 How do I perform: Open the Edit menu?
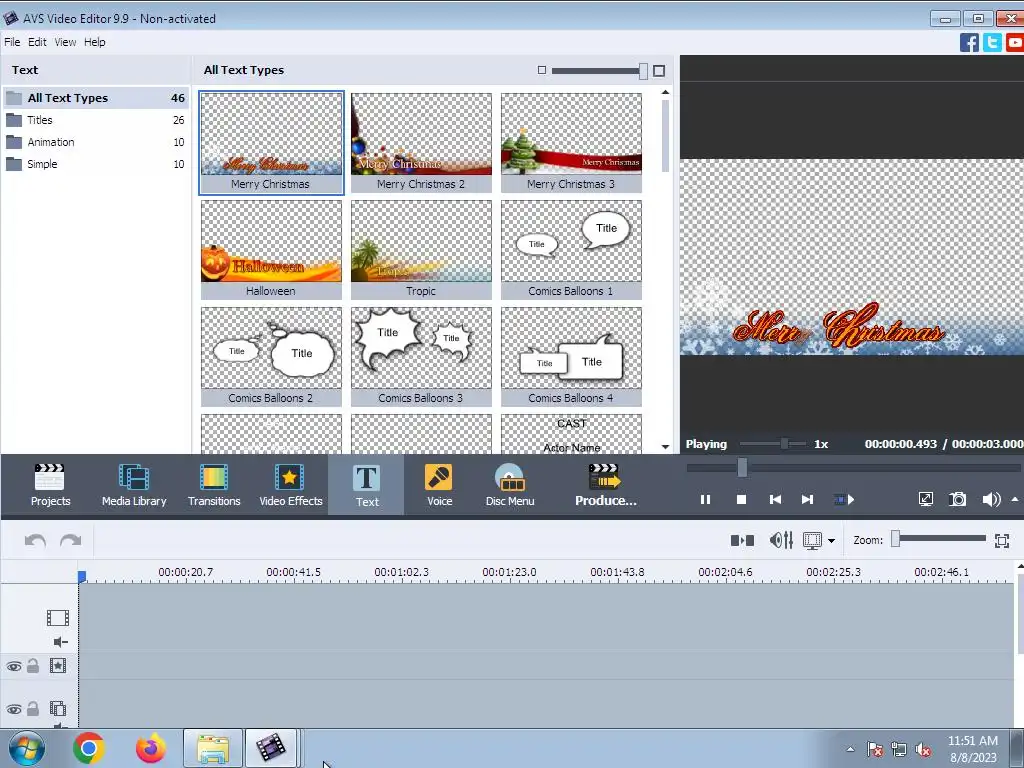coord(37,42)
